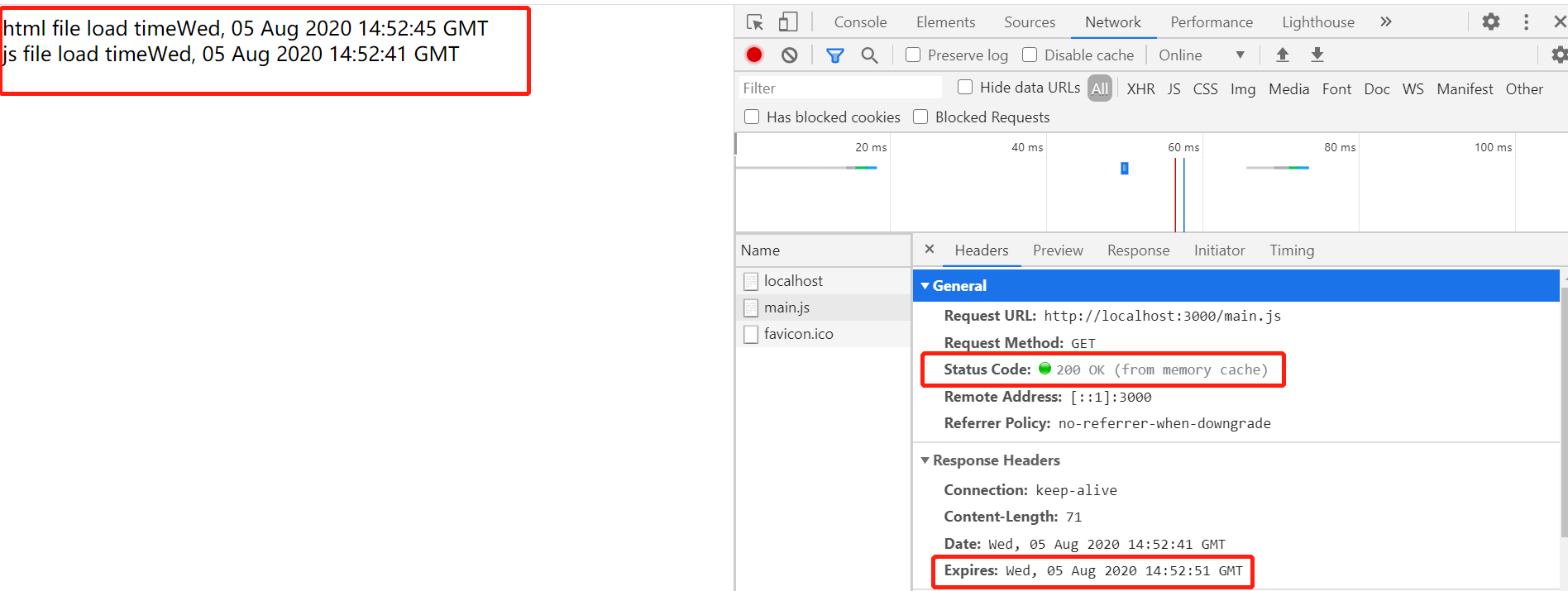The height and width of the screenshot is (591, 1568).
Task: Clear the network log
Action: click(790, 55)
